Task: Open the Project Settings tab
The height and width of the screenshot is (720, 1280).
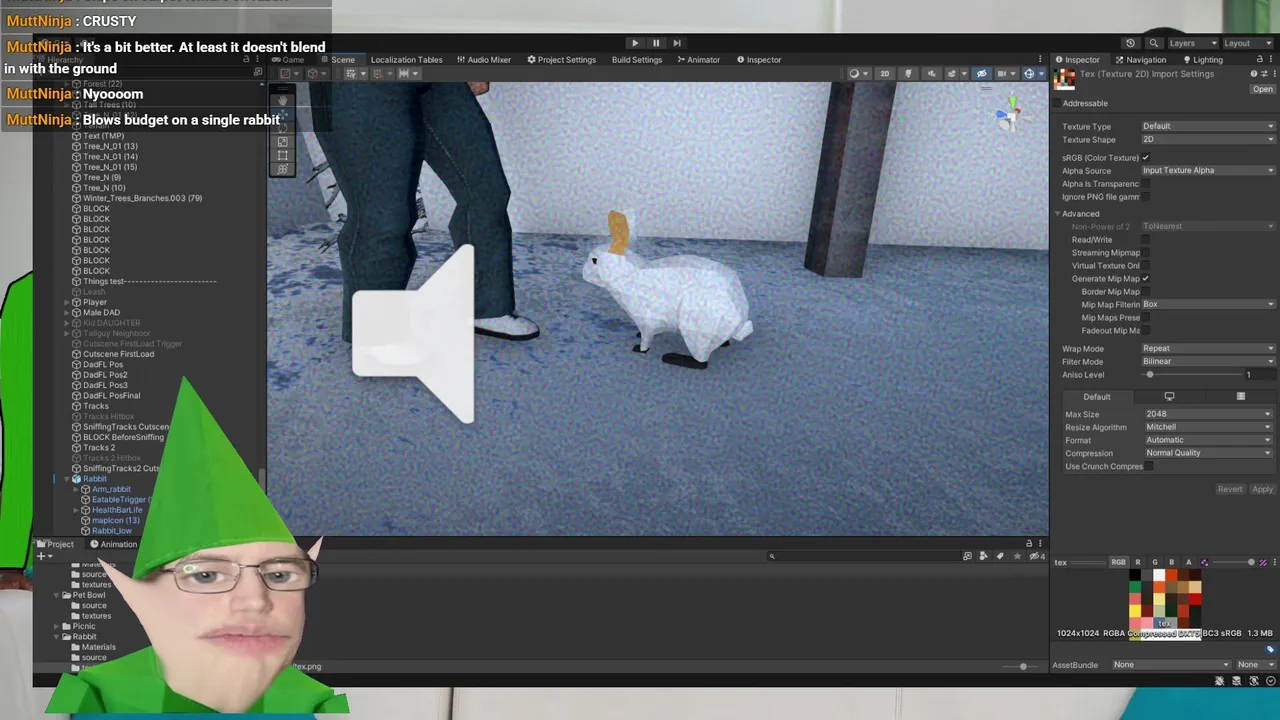Action: click(561, 60)
